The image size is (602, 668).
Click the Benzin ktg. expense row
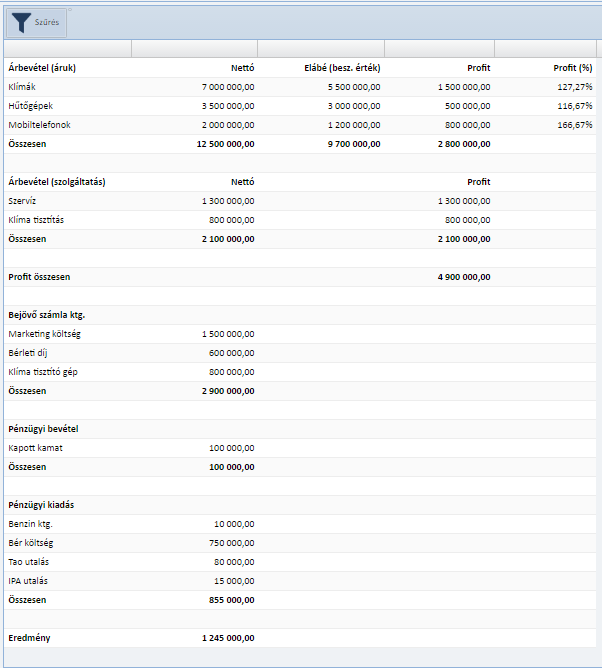tap(30, 524)
